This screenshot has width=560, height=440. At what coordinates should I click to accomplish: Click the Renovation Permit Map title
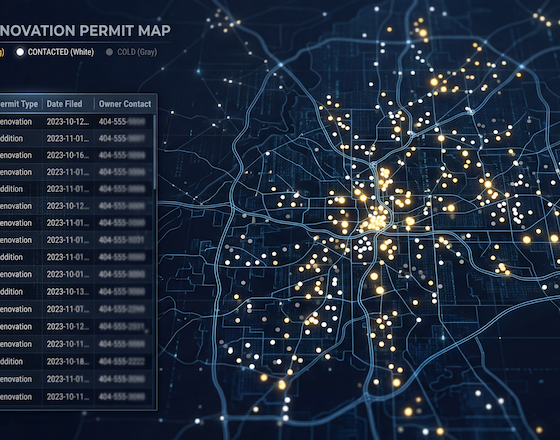(85, 31)
